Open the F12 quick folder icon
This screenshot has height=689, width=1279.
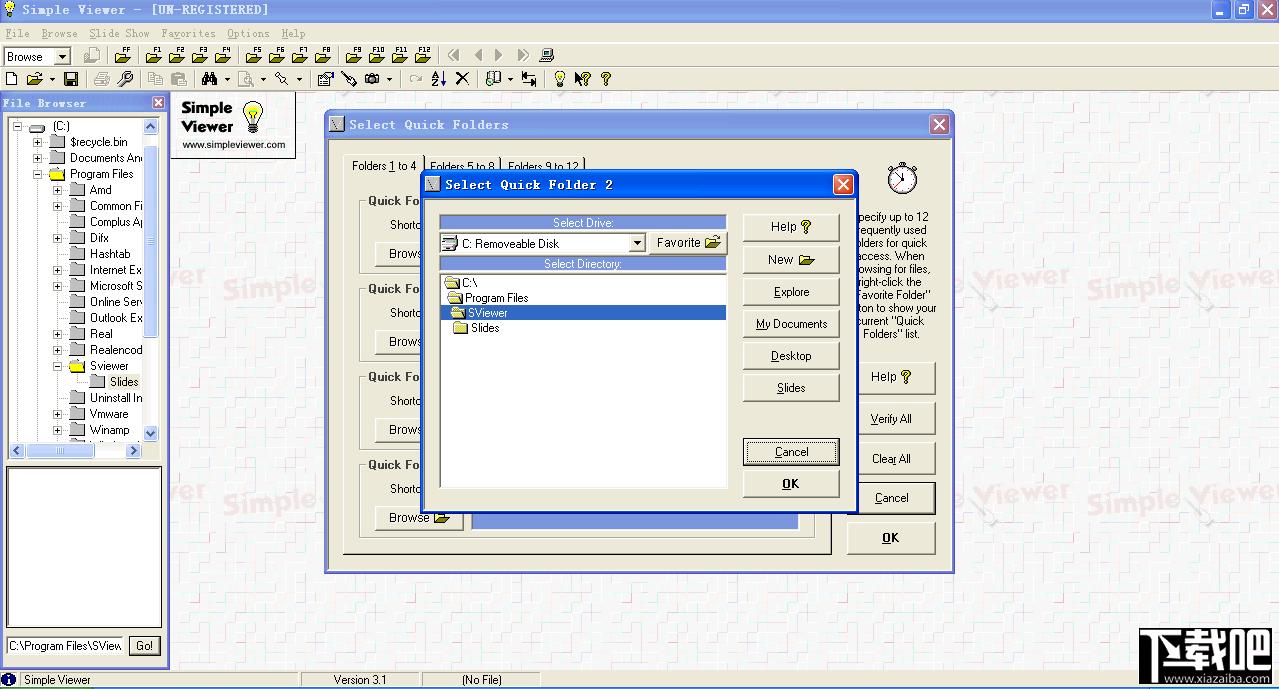tap(423, 56)
